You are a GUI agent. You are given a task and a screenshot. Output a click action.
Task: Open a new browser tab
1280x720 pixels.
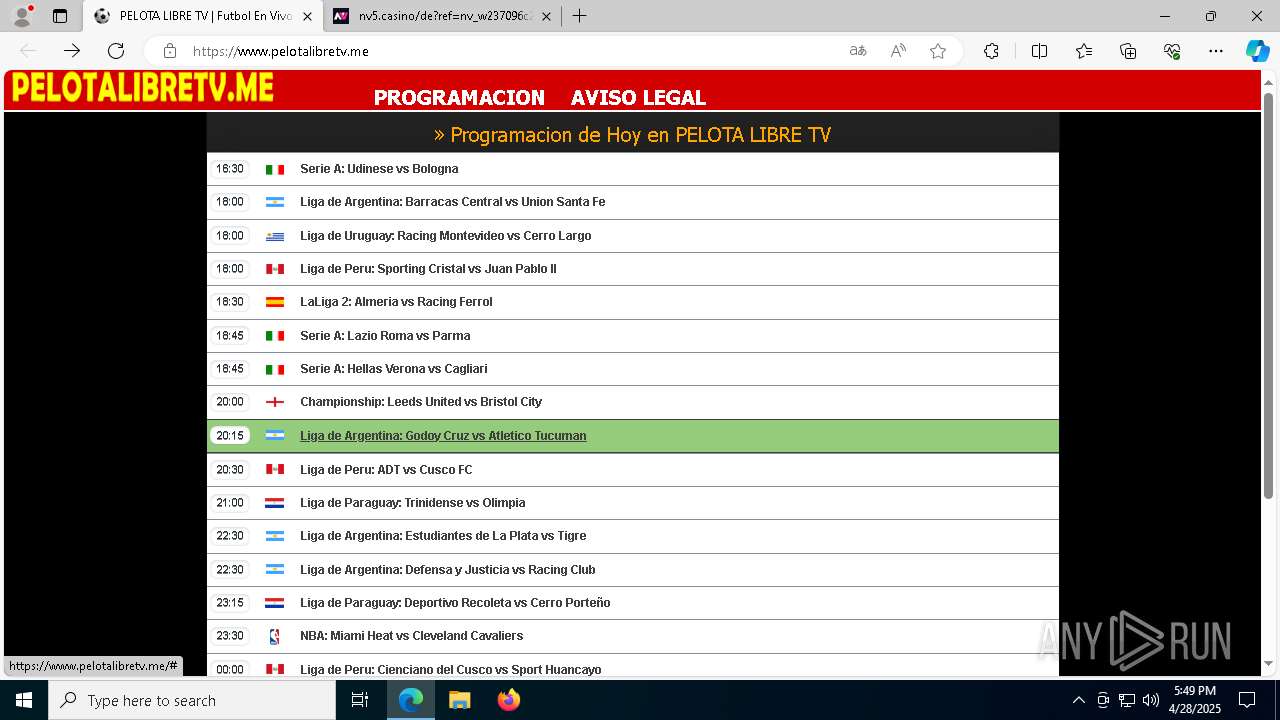click(x=579, y=16)
